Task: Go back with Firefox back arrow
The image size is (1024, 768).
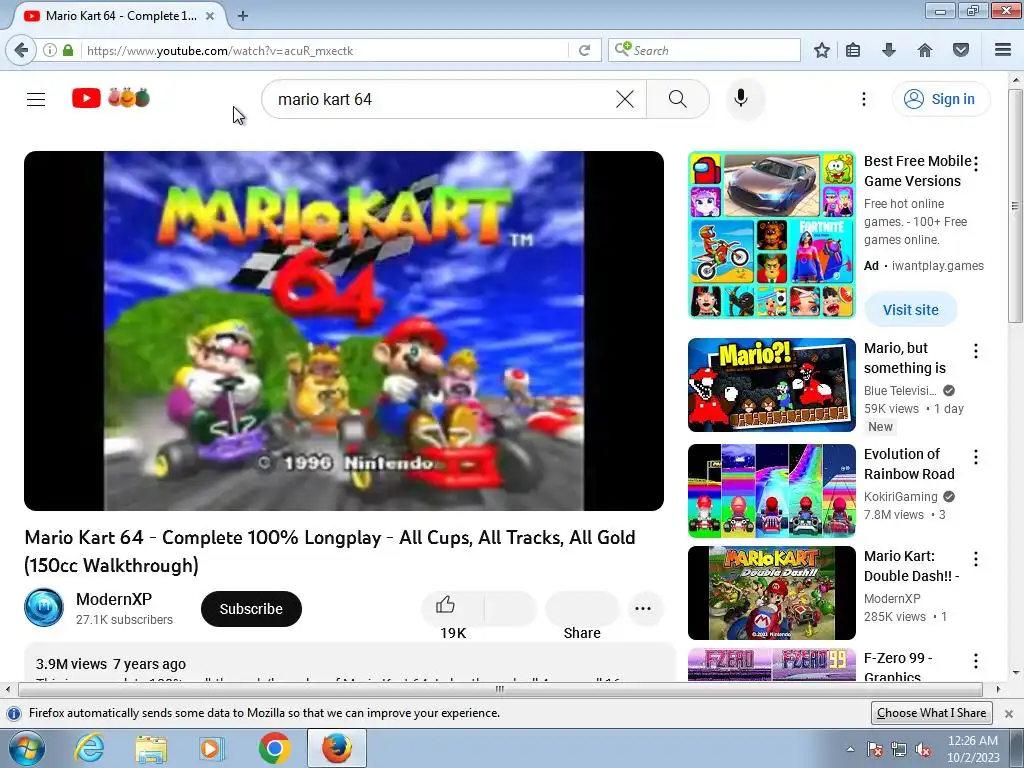Action: [x=21, y=50]
